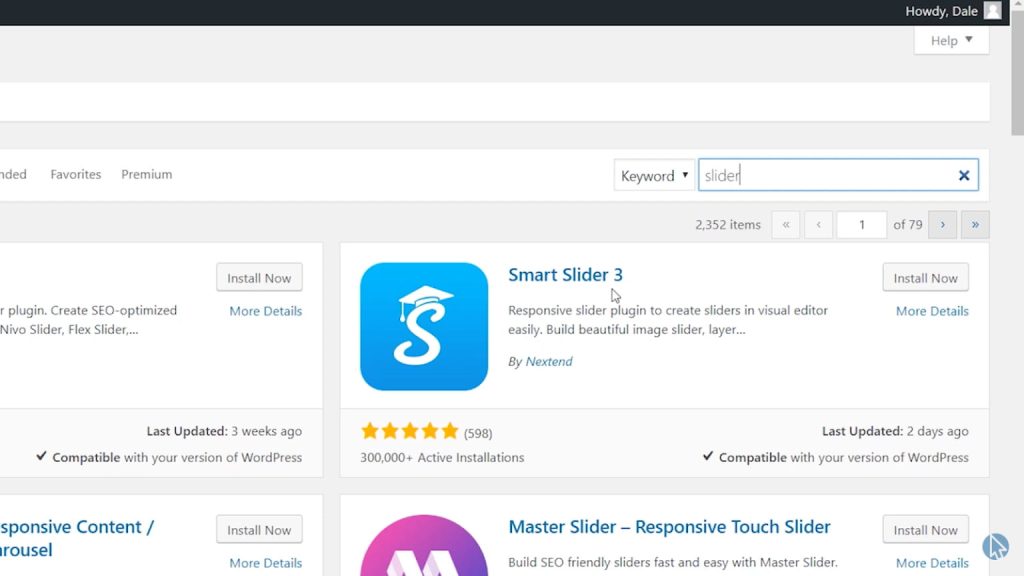The width and height of the screenshot is (1024, 576).
Task: Open the Nextend author link
Action: coord(549,361)
